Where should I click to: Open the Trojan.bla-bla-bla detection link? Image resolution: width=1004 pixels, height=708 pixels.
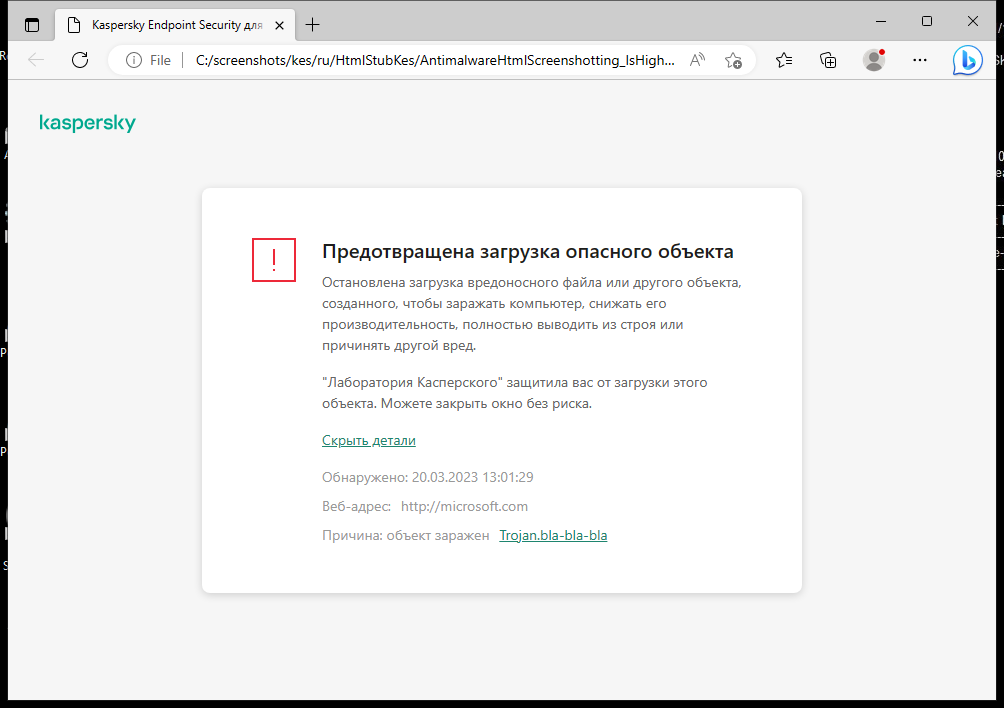pyautogui.click(x=553, y=534)
